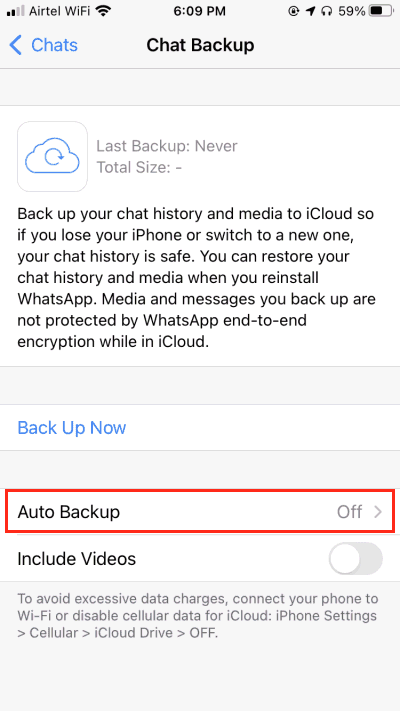
Task: Tap the back chevron beside Chats
Action: click(x=15, y=45)
